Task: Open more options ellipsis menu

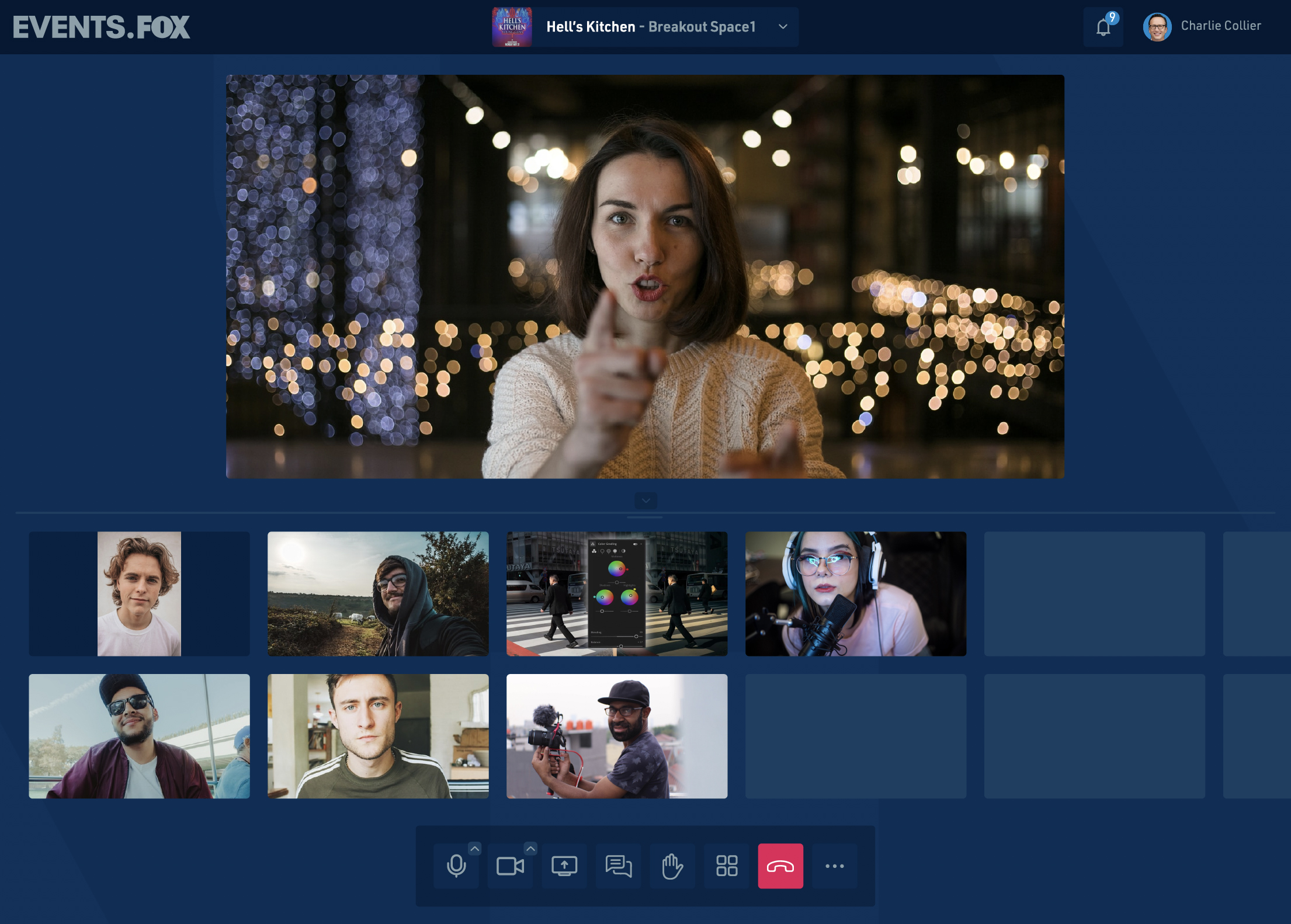Action: point(835,866)
